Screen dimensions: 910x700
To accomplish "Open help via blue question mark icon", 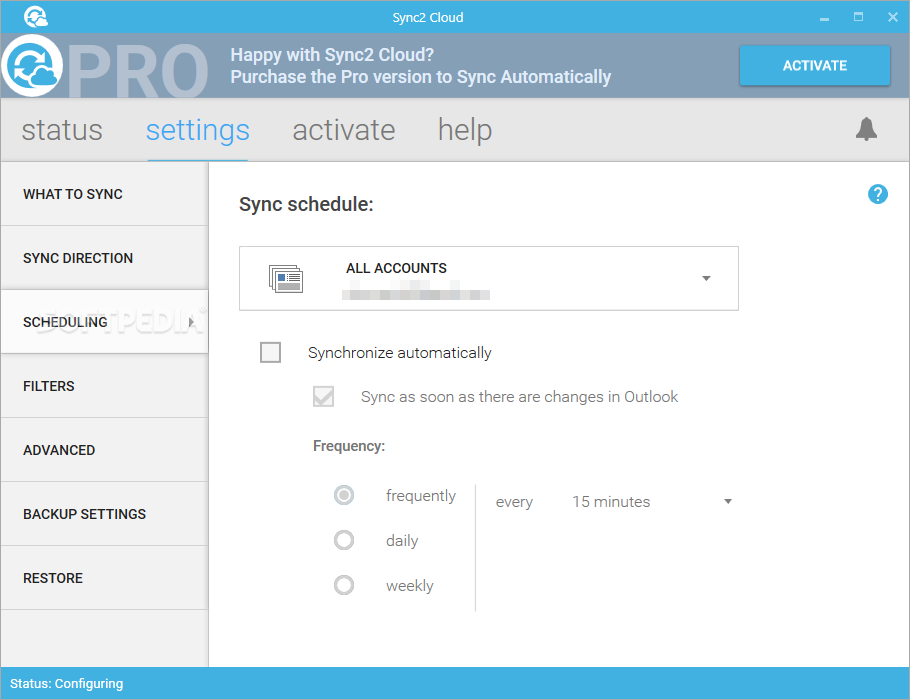I will 878,194.
